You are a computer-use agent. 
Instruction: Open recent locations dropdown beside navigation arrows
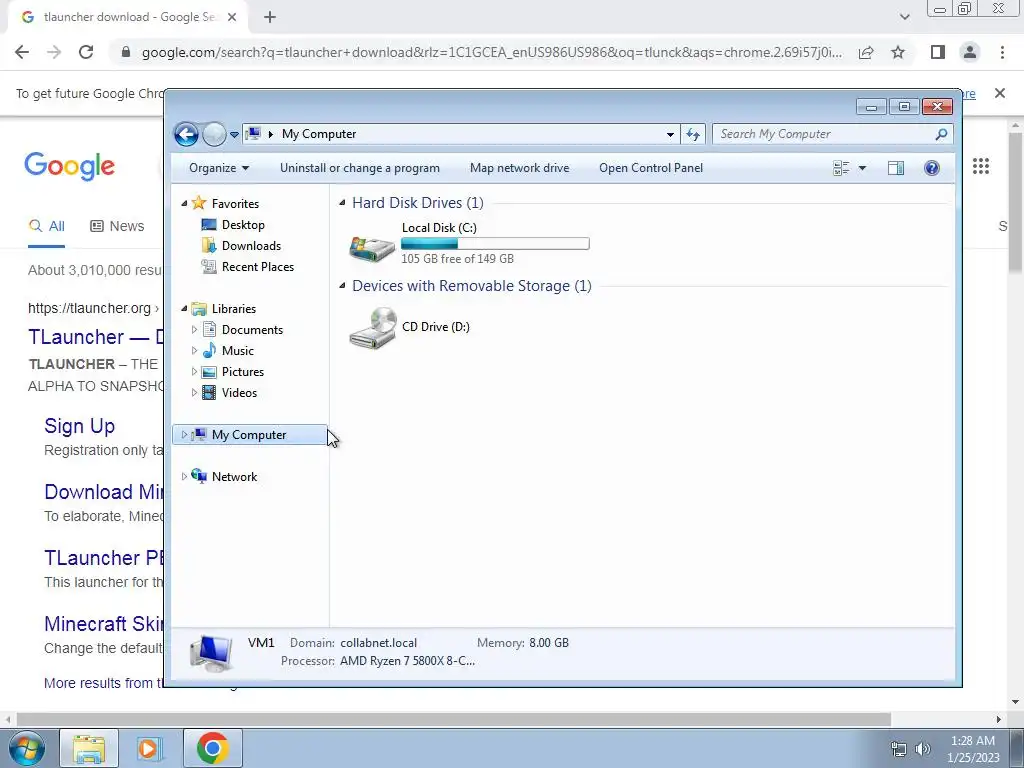(234, 135)
